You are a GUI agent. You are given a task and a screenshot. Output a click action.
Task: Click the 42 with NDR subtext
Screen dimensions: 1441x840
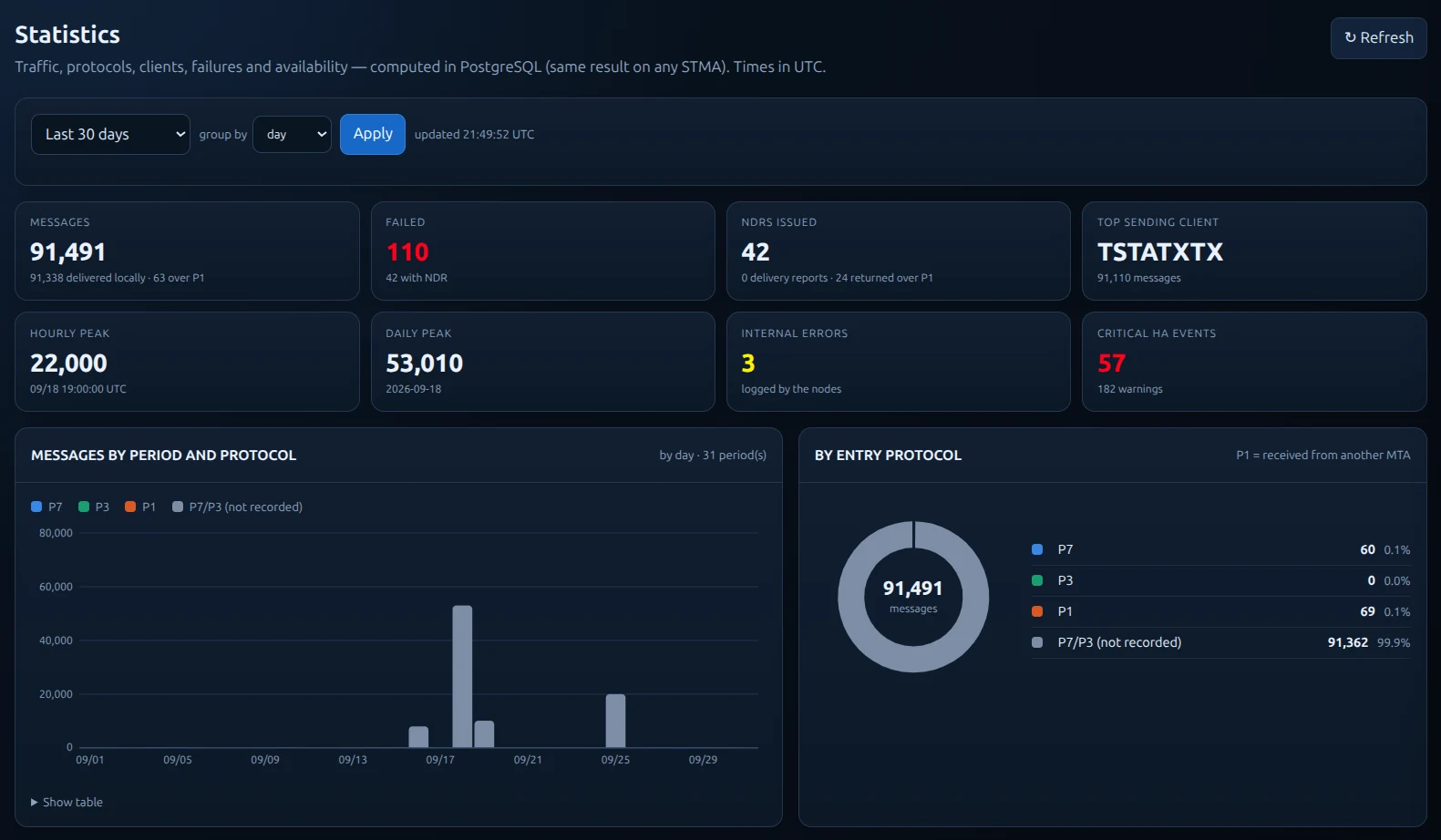click(x=417, y=278)
